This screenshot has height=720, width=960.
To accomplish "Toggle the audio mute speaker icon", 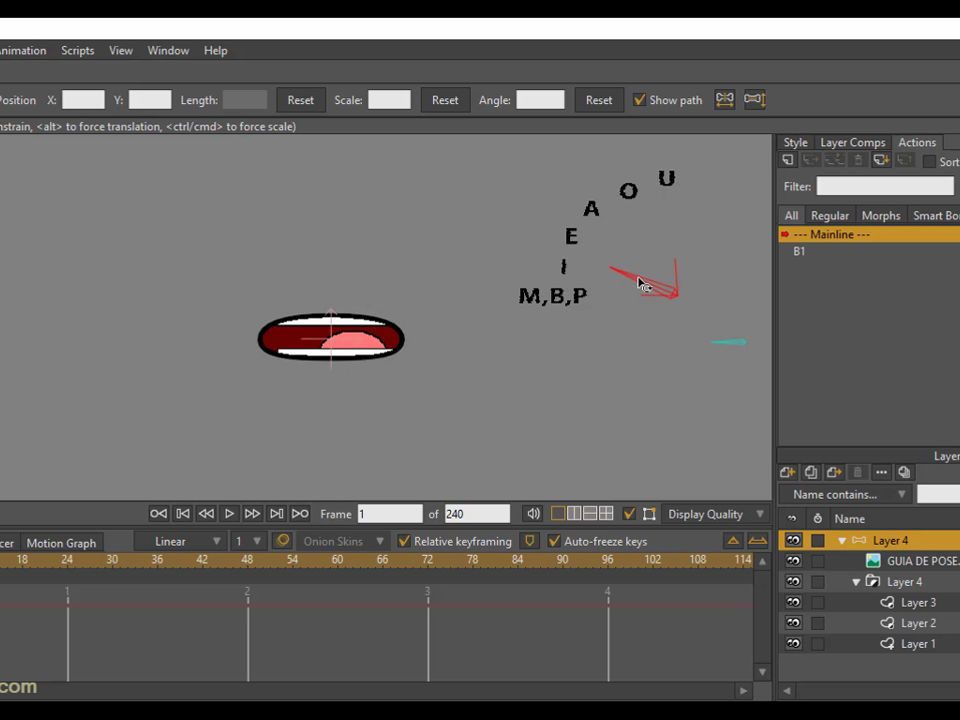I will (x=533, y=514).
